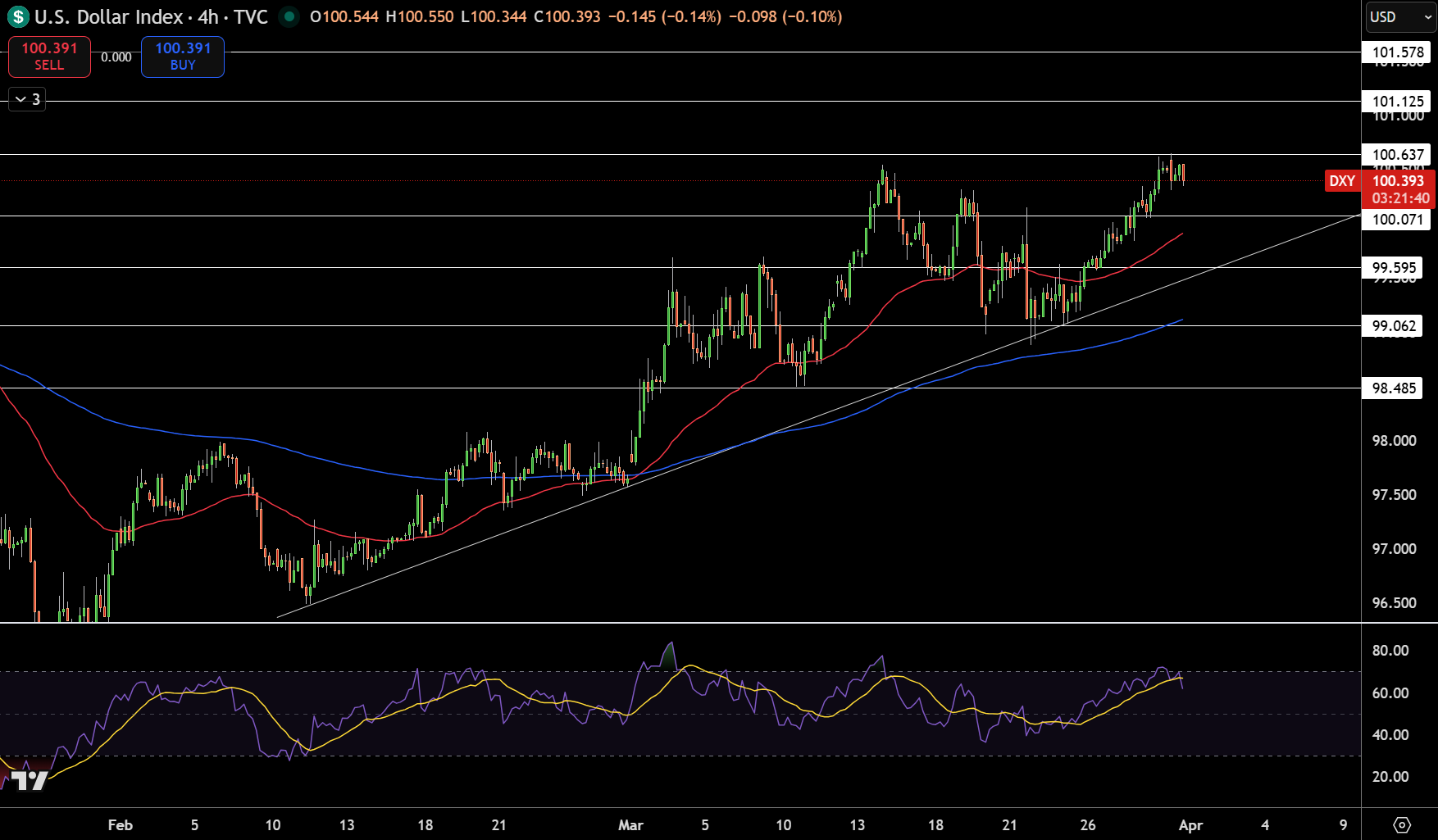Click the RSI 60.00 scale label
This screenshot has width=1438, height=840.
pyautogui.click(x=1390, y=693)
